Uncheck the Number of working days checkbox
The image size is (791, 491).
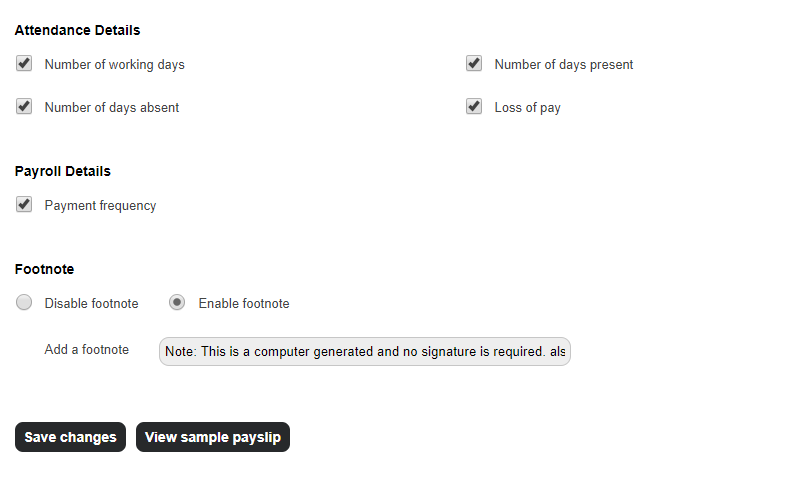click(24, 64)
